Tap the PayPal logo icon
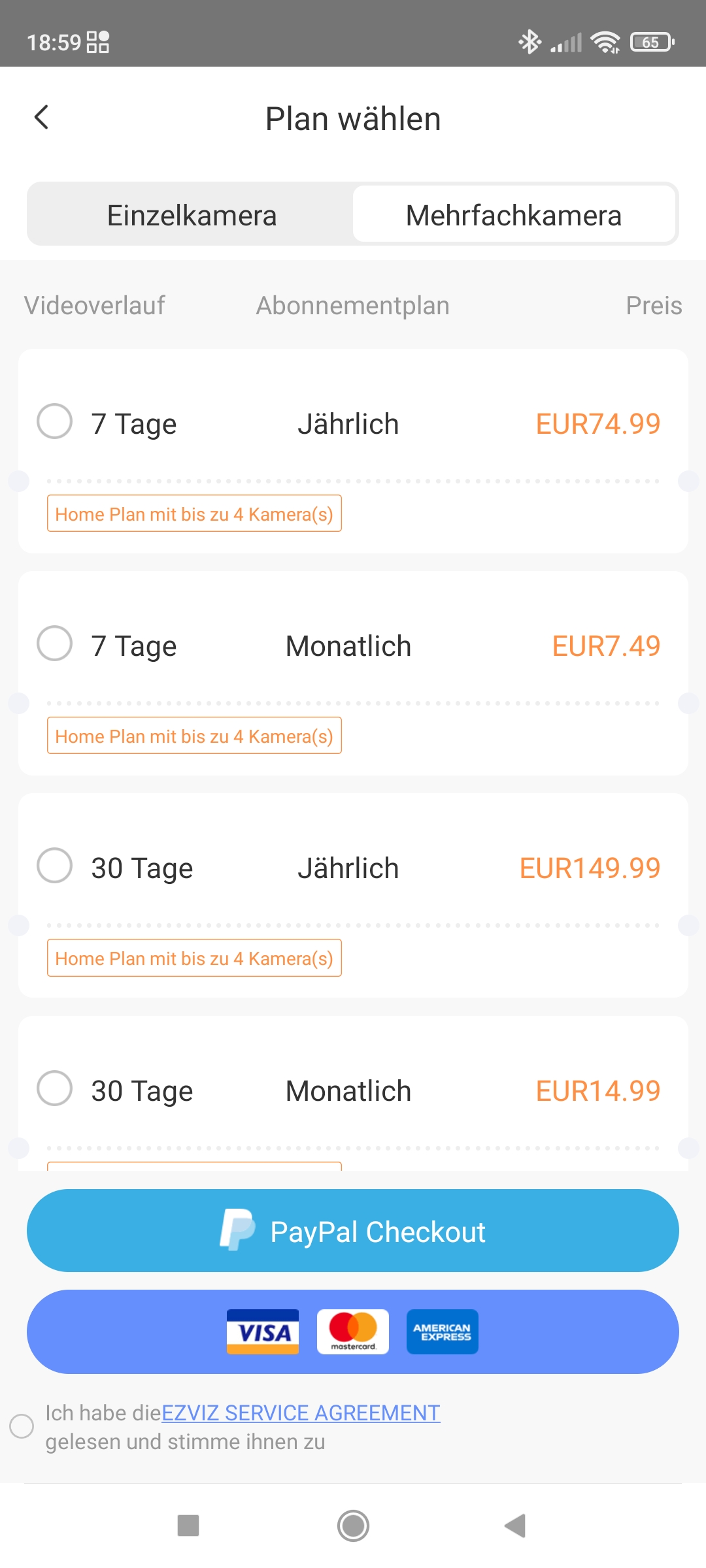706x1568 pixels. click(x=237, y=1230)
